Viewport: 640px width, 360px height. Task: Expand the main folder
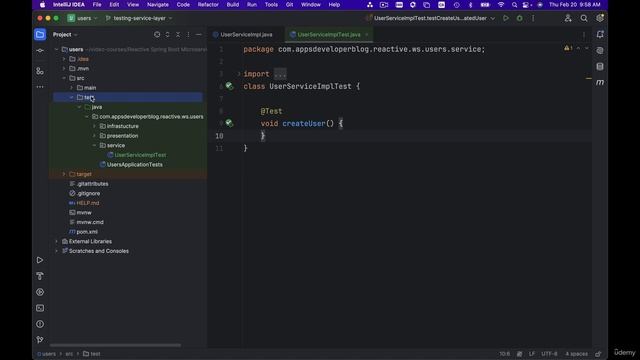point(71,88)
